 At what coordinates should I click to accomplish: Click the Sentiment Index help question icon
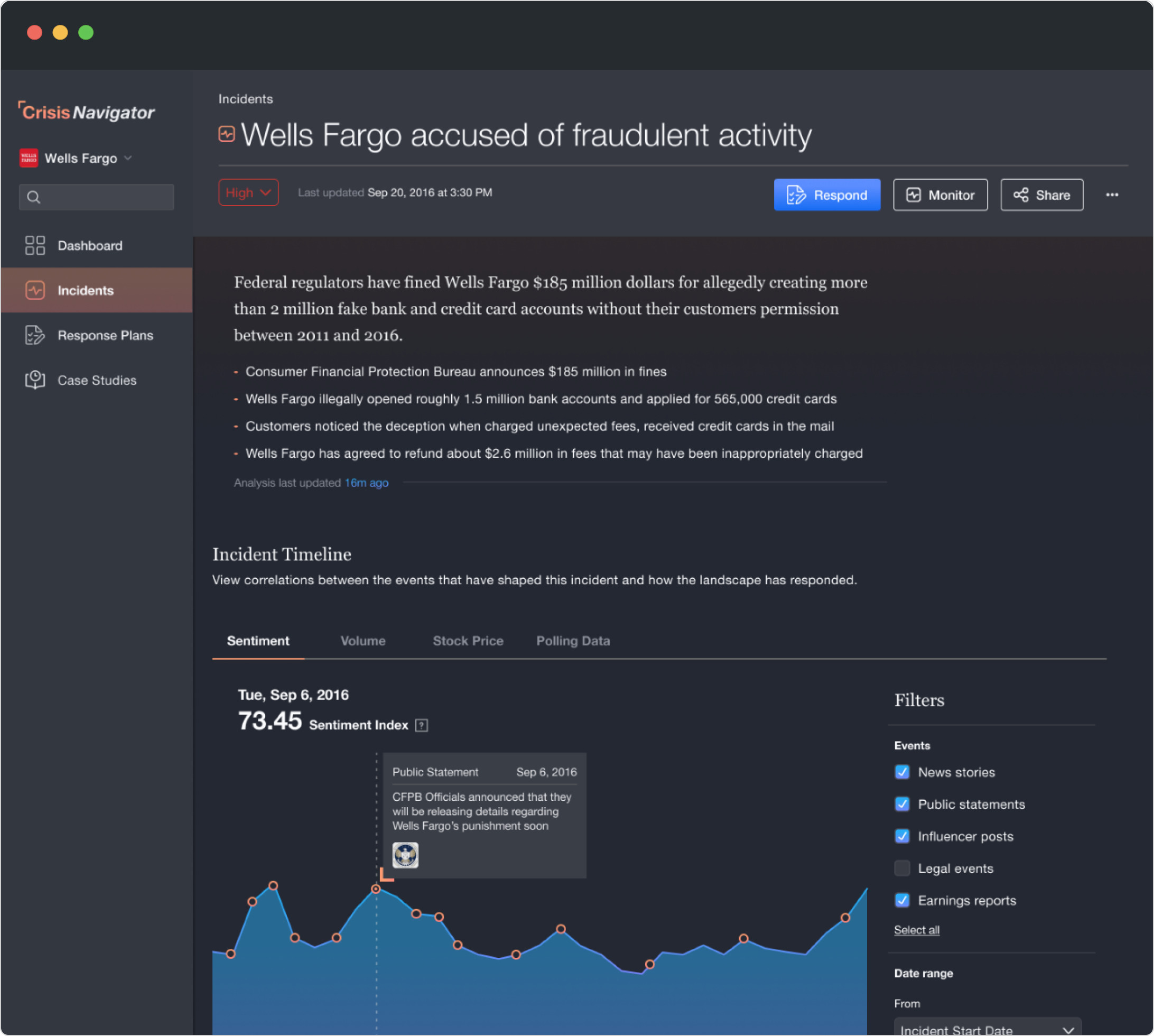(x=421, y=725)
